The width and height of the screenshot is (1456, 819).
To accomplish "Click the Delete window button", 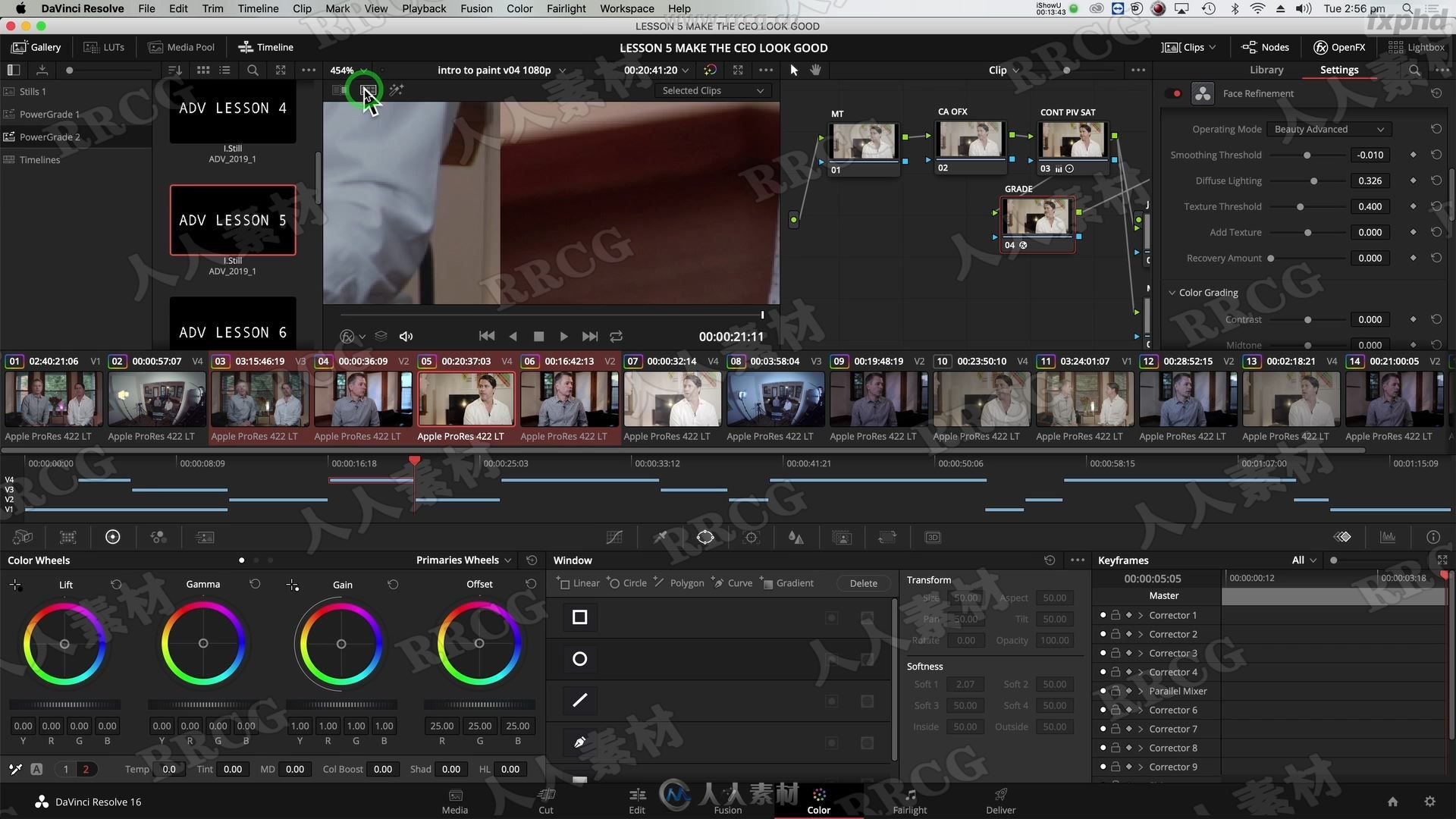I will [x=863, y=583].
